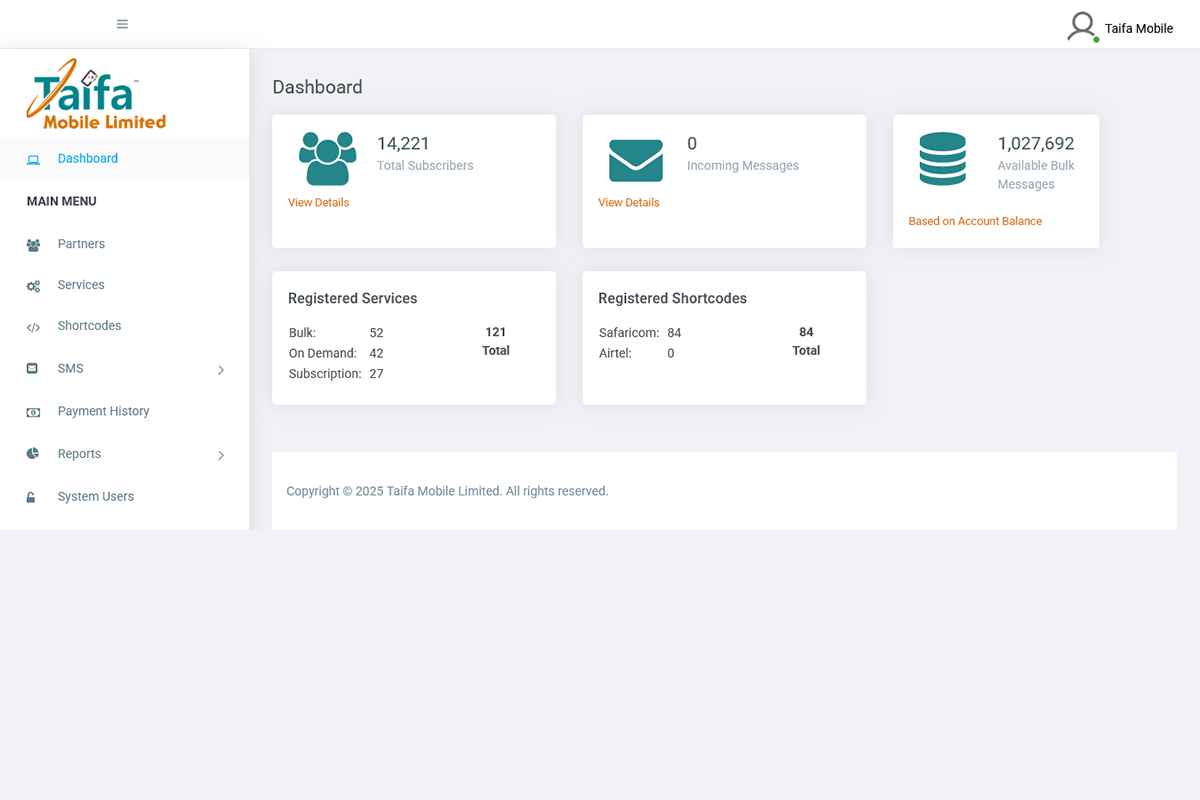View Details for Incoming Messages
1200x800 pixels.
pos(628,202)
